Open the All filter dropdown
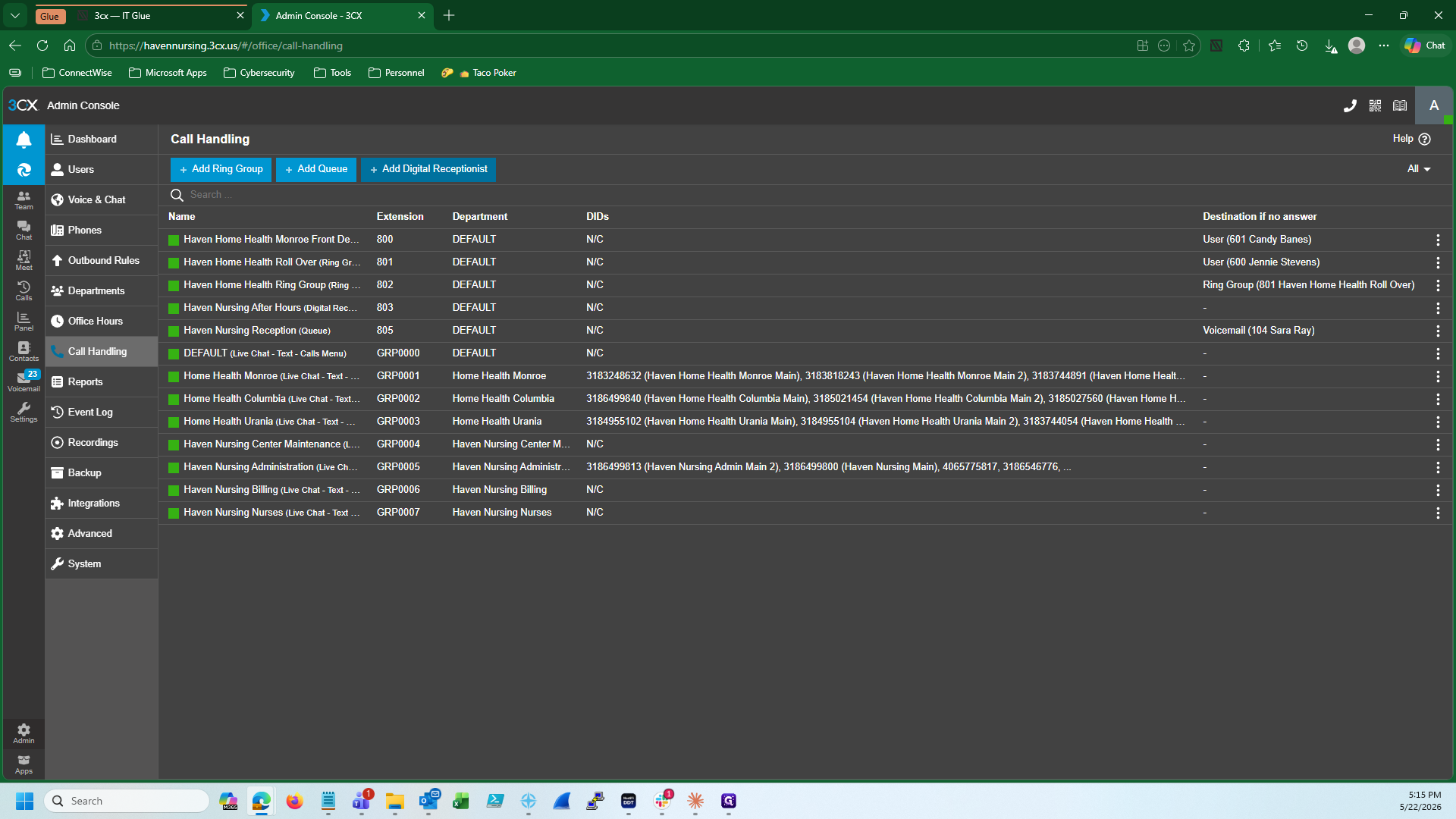Image resolution: width=1456 pixels, height=819 pixels. coord(1419,169)
